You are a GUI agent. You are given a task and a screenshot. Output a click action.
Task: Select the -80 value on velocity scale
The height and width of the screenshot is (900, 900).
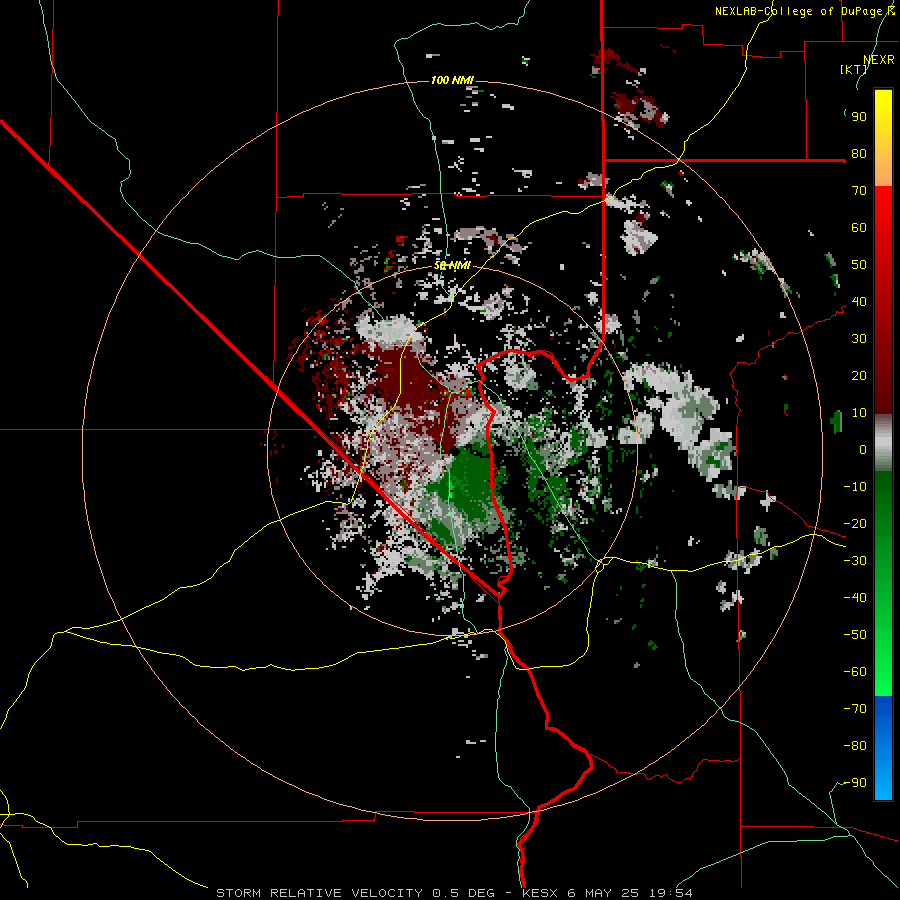855,746
